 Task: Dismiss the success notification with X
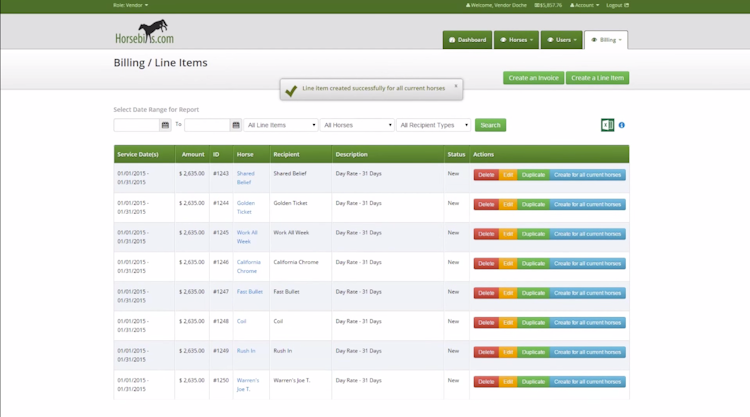click(x=456, y=86)
